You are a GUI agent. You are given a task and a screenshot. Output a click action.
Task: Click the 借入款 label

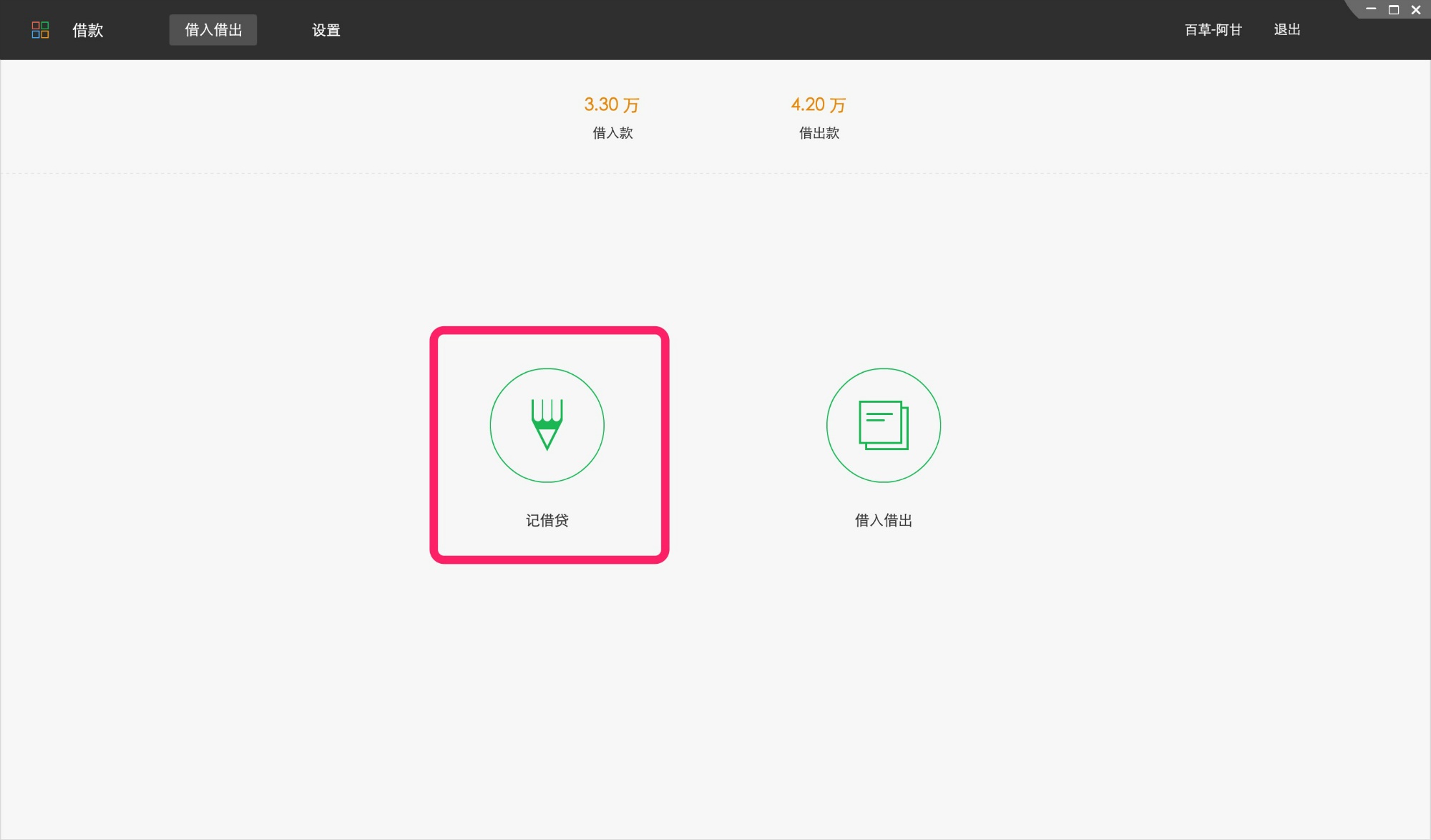point(613,133)
